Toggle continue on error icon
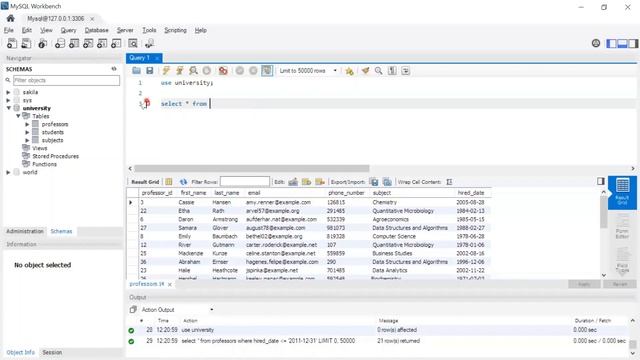Screen dimensions: 640x360 click(223, 71)
